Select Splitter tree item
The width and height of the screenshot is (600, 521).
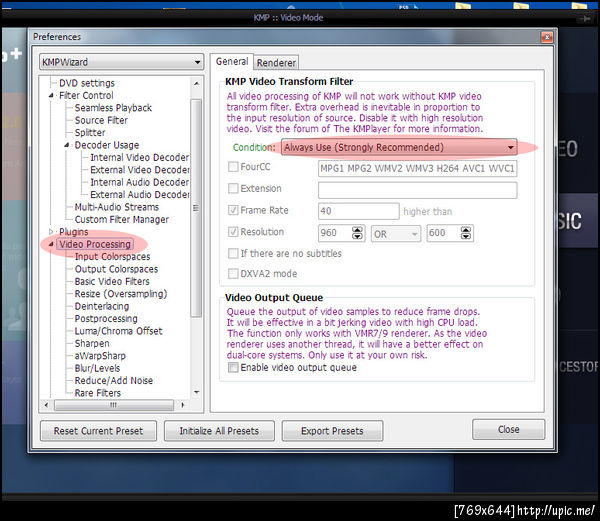pos(90,133)
